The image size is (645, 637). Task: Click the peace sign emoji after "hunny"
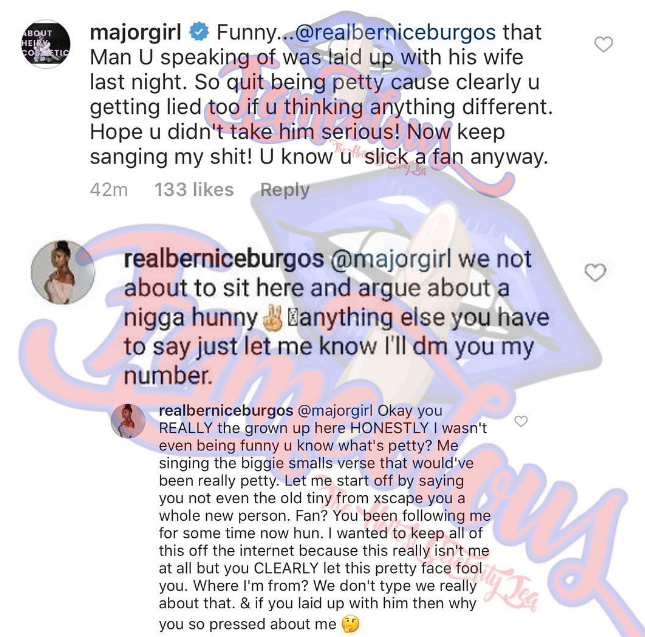(273, 318)
